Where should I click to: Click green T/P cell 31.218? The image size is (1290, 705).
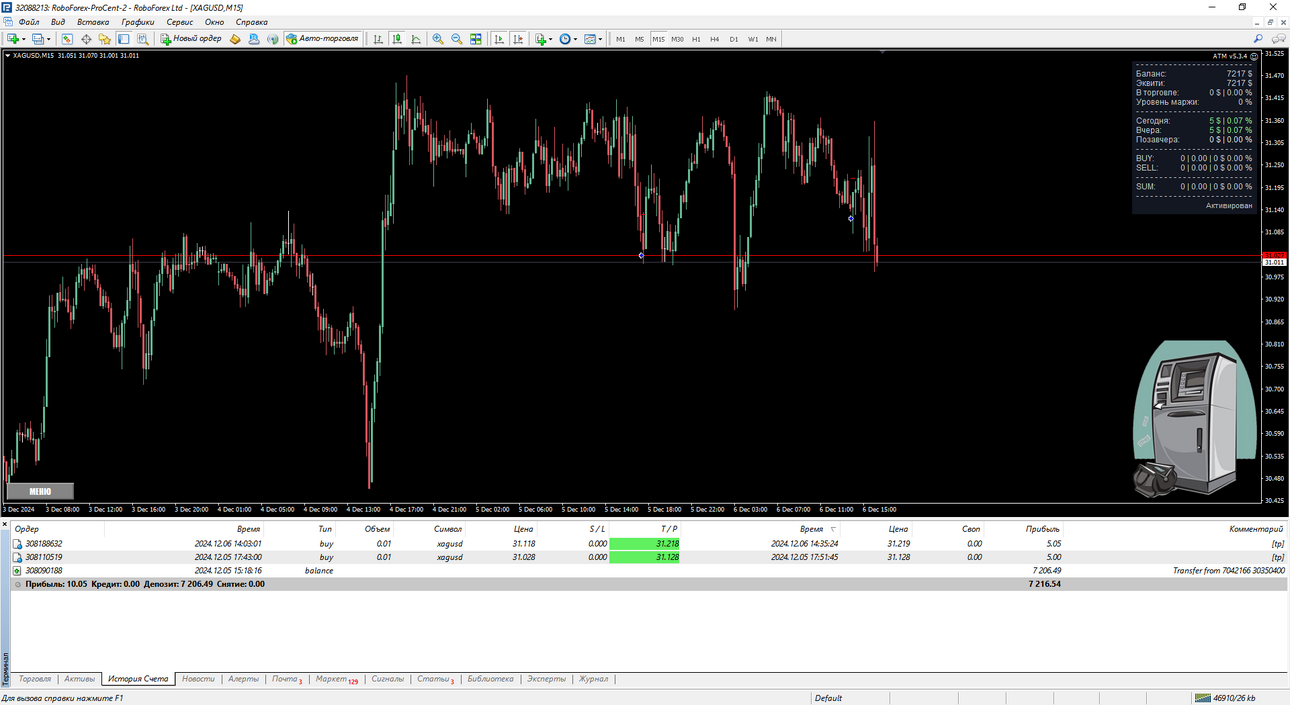tap(644, 544)
